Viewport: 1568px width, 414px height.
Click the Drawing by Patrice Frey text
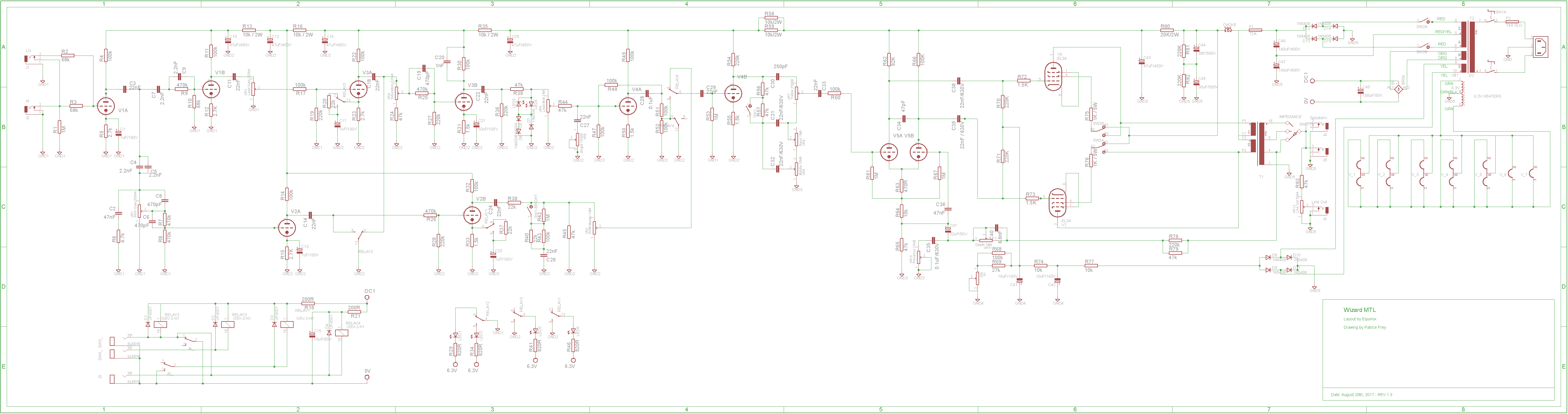click(1365, 328)
